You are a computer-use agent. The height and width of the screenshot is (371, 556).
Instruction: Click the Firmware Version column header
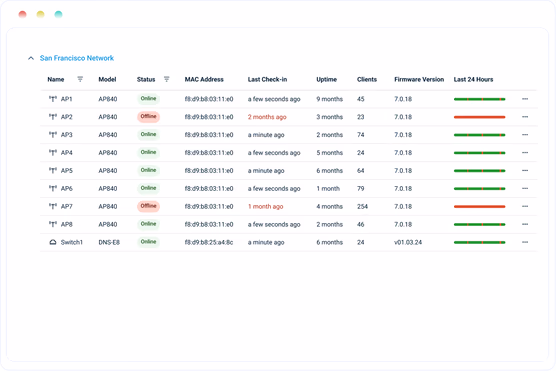coord(419,79)
